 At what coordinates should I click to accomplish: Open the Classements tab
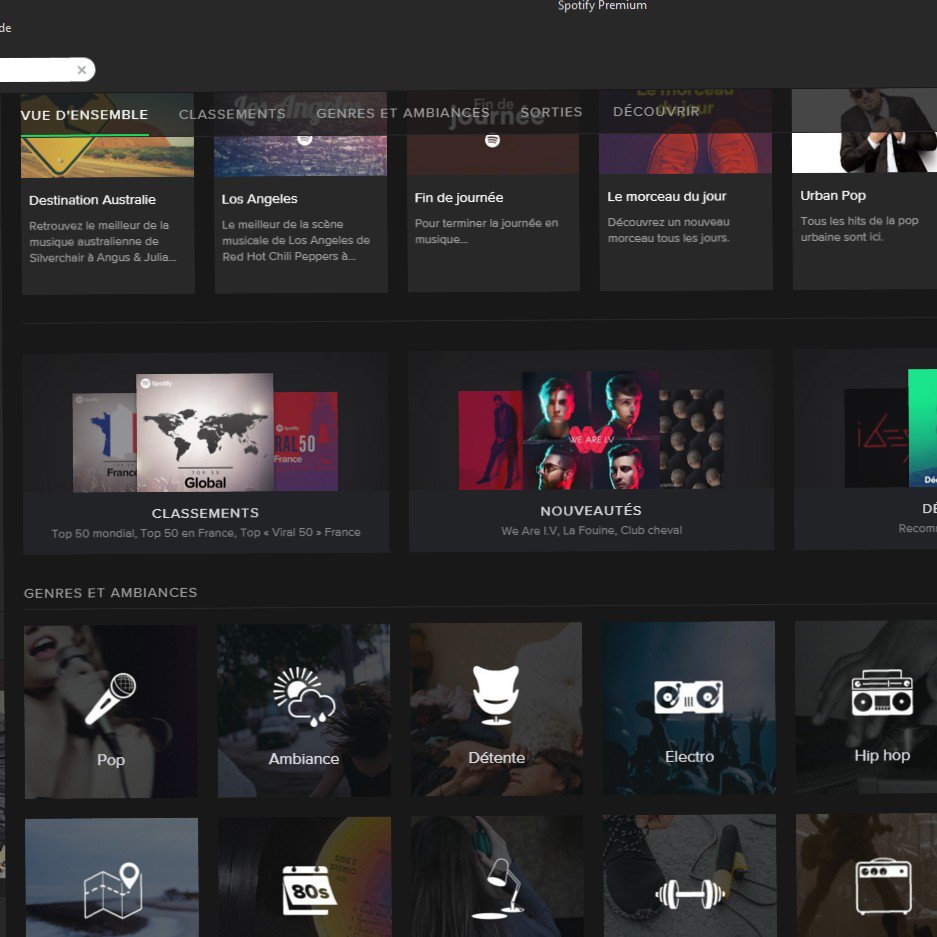point(232,114)
